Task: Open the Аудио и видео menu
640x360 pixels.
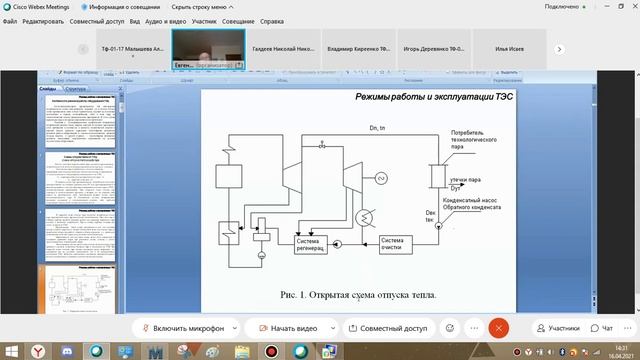Action: coord(166,21)
